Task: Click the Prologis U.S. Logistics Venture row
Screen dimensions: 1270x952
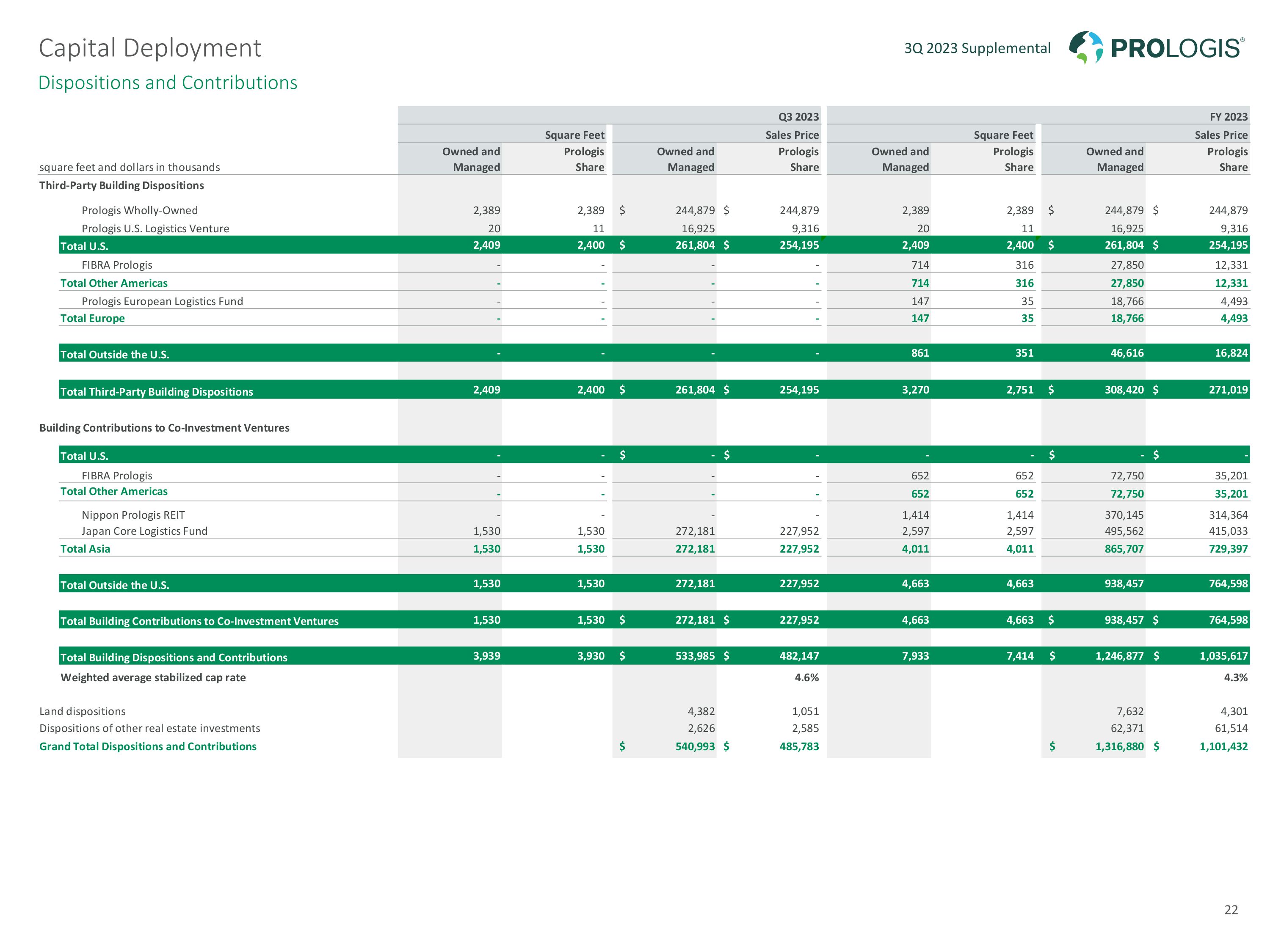Action: pos(155,228)
